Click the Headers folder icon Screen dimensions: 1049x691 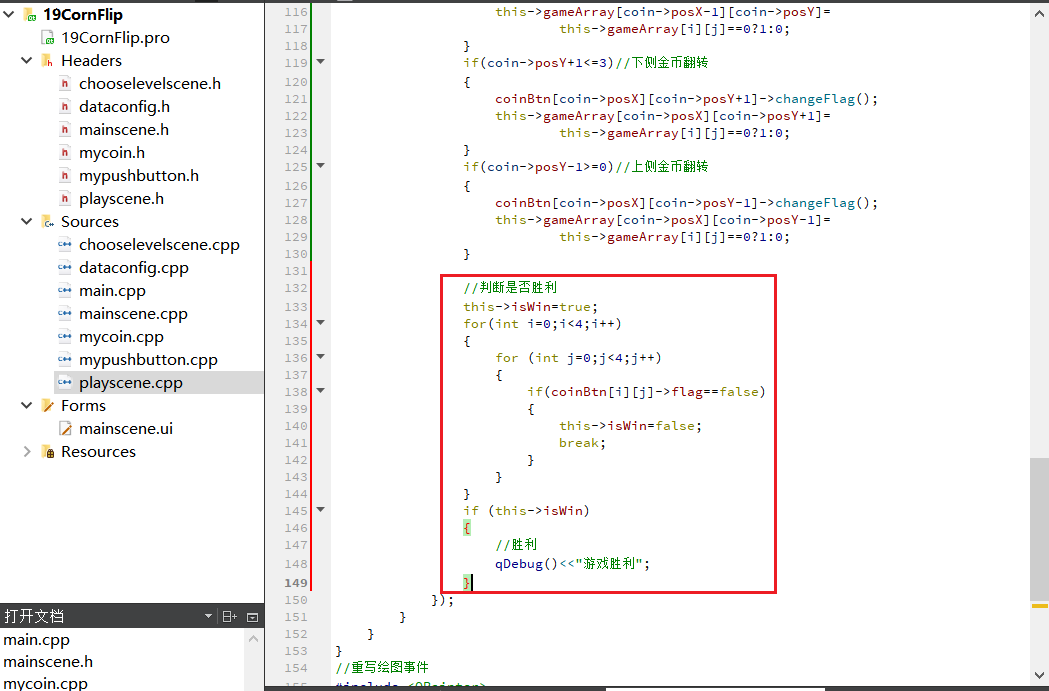coord(47,61)
